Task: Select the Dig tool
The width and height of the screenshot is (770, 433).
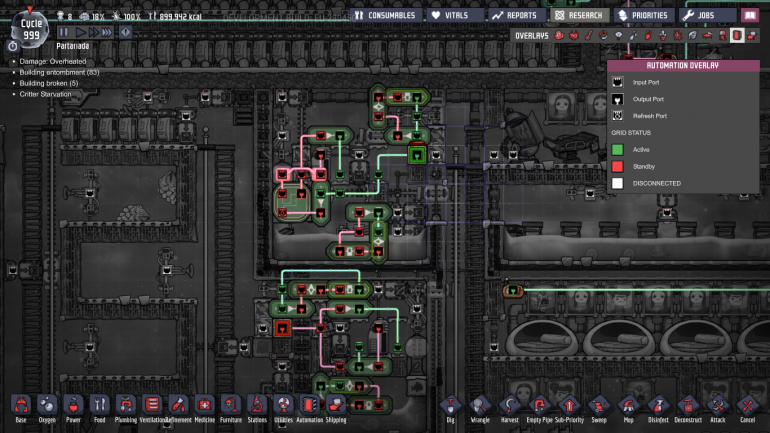Action: pos(450,408)
